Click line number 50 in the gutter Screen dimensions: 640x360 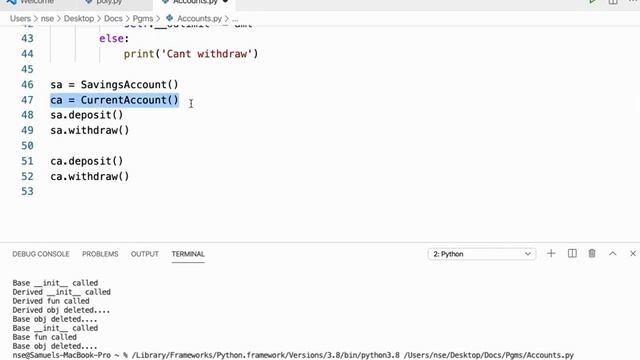point(27,146)
